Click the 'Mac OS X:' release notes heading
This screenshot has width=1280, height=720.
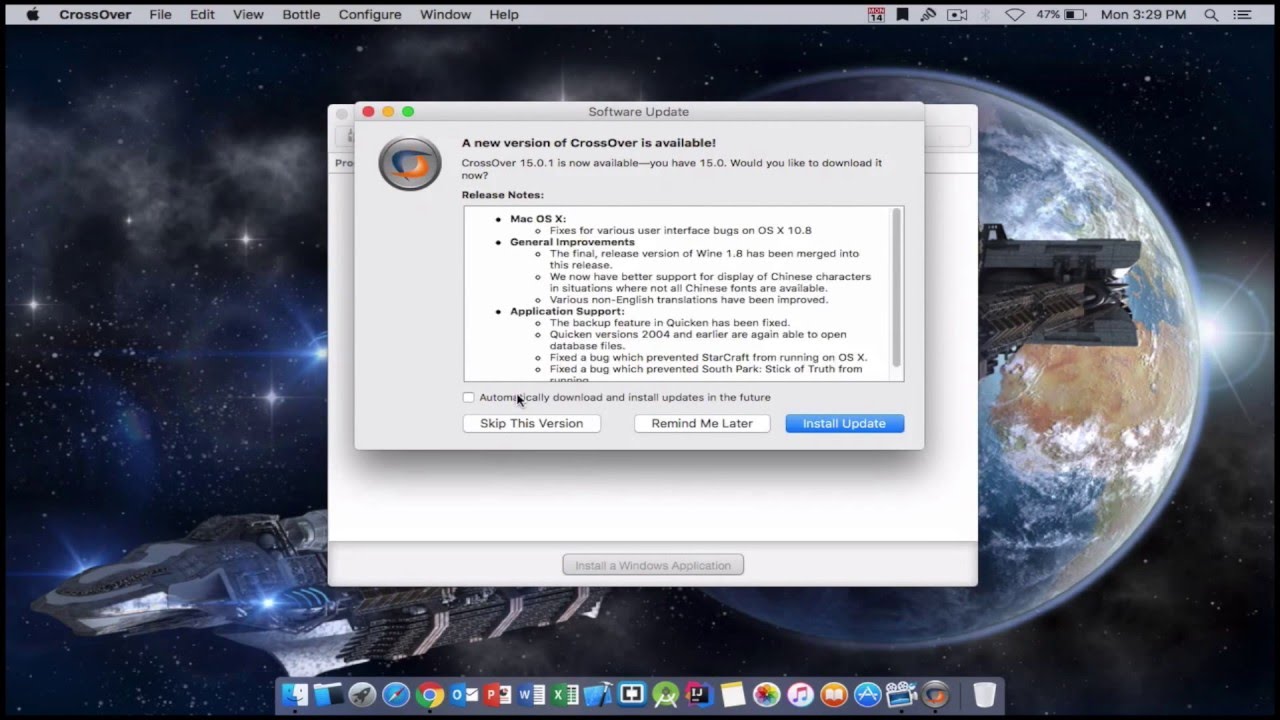pos(538,219)
